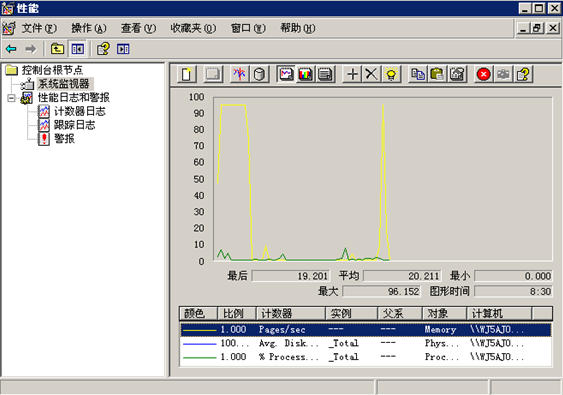Click the Forward arrow in the toolbar
563x395 pixels.
click(31, 49)
